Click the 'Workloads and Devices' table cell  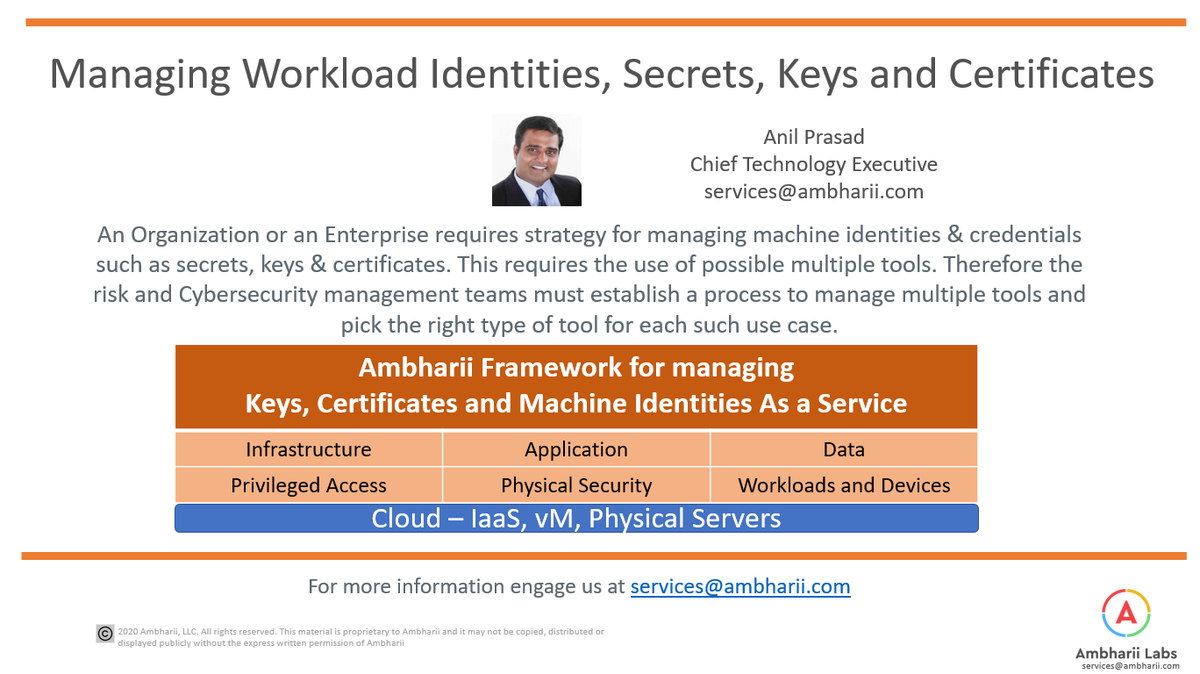(x=844, y=485)
